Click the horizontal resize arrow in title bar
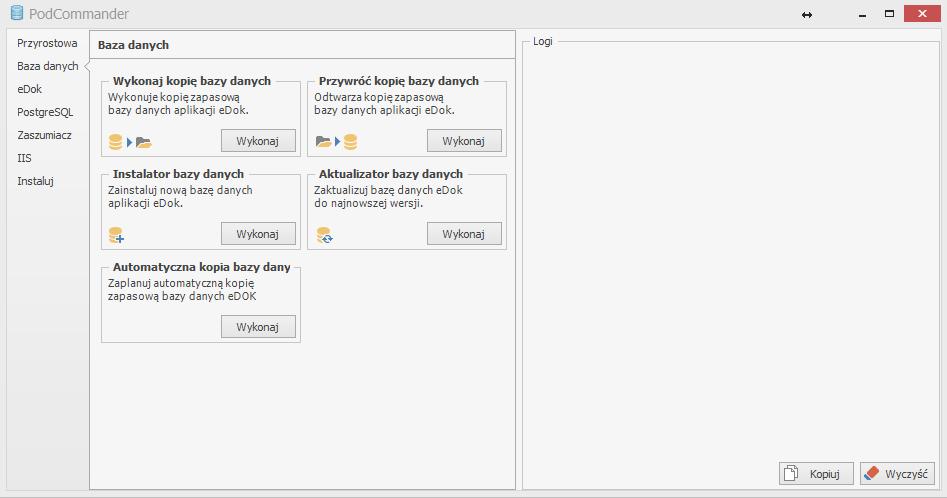The height and width of the screenshot is (498, 947). [807, 14]
